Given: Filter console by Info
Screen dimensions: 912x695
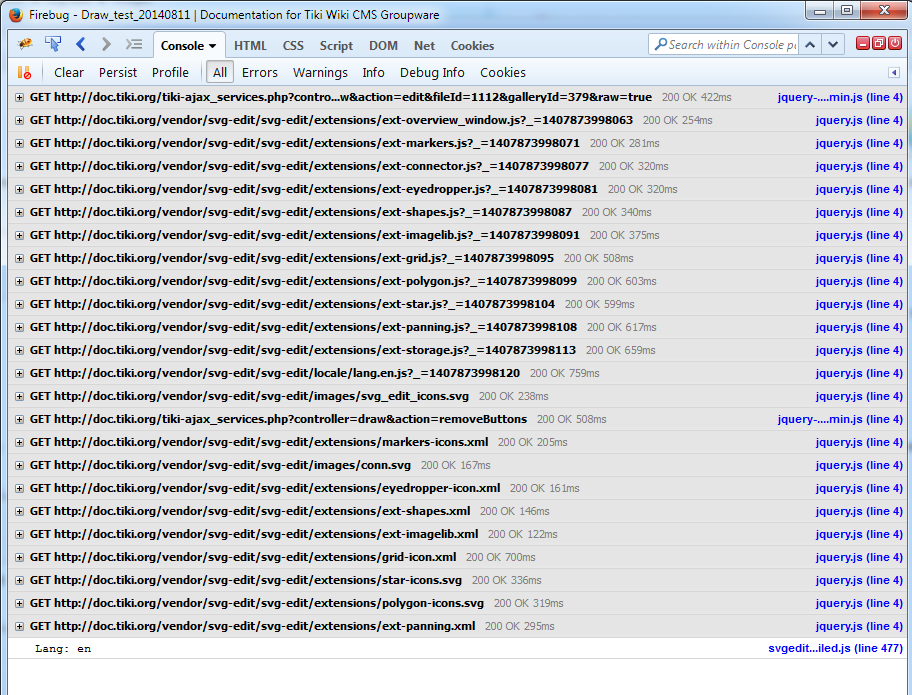Looking at the screenshot, I should pos(373,73).
